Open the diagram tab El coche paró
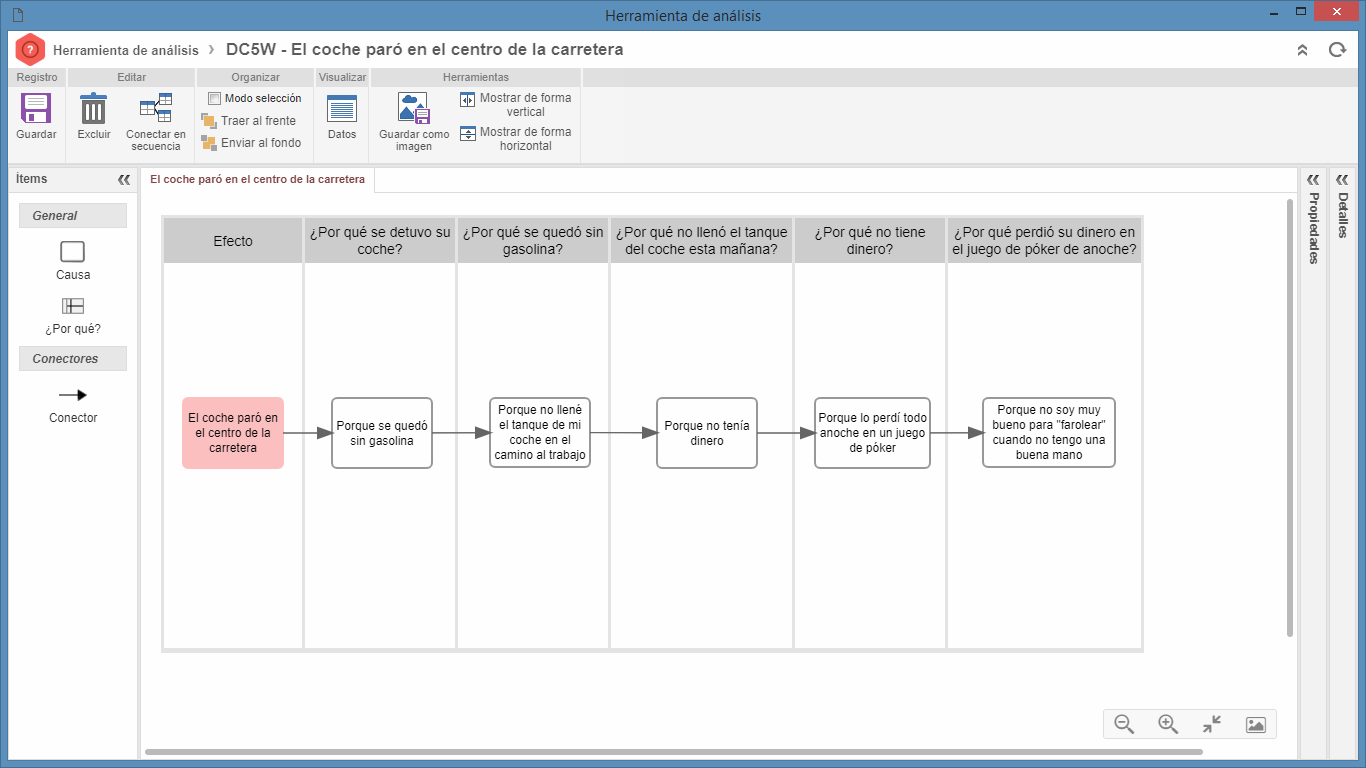This screenshot has width=1366, height=768. pyautogui.click(x=257, y=180)
